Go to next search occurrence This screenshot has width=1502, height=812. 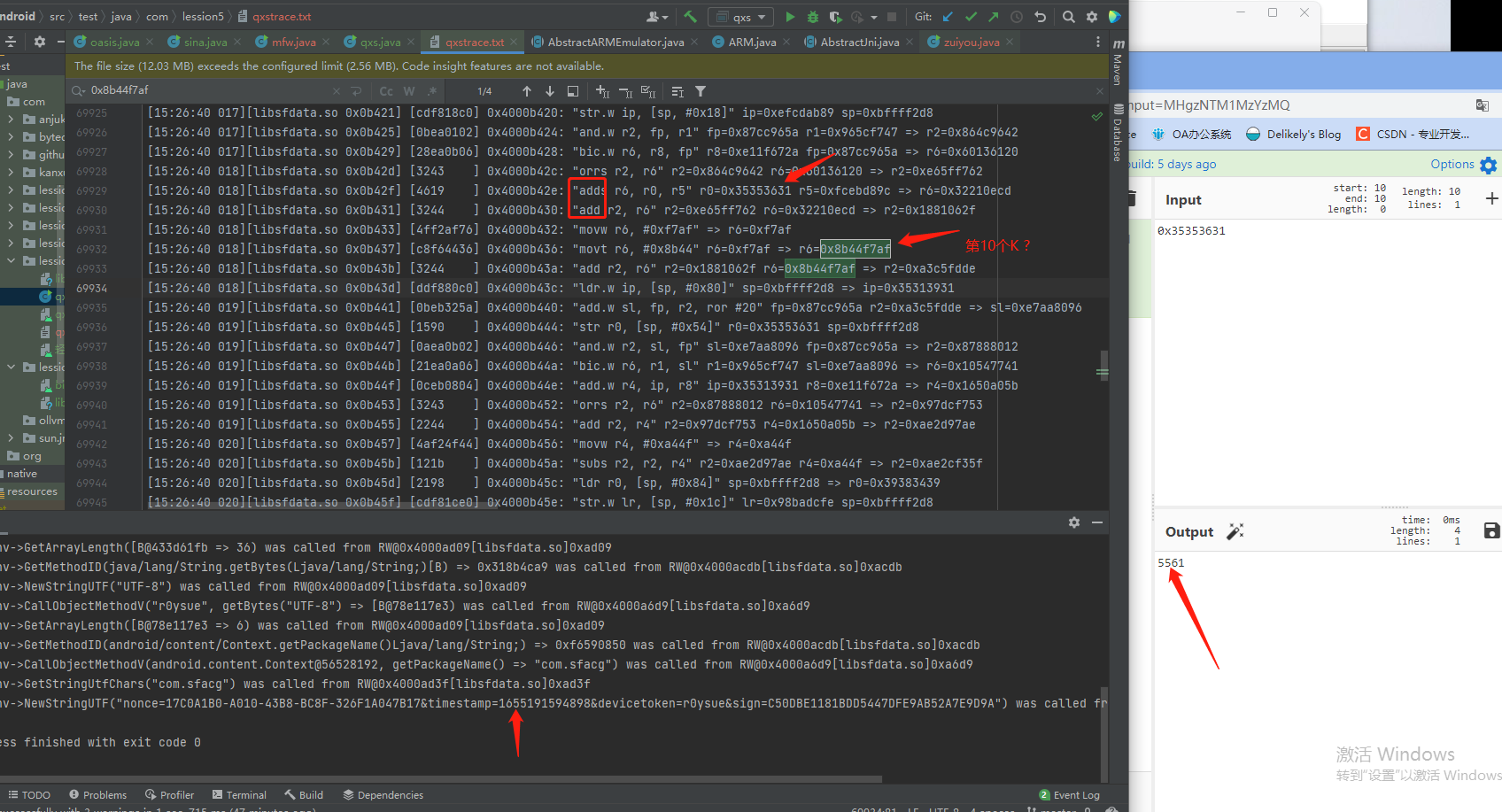pyautogui.click(x=550, y=91)
